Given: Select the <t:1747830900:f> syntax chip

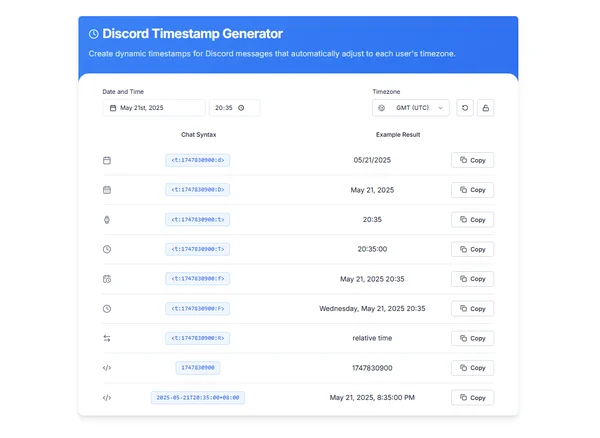Looking at the screenshot, I should pyautogui.click(x=197, y=278).
